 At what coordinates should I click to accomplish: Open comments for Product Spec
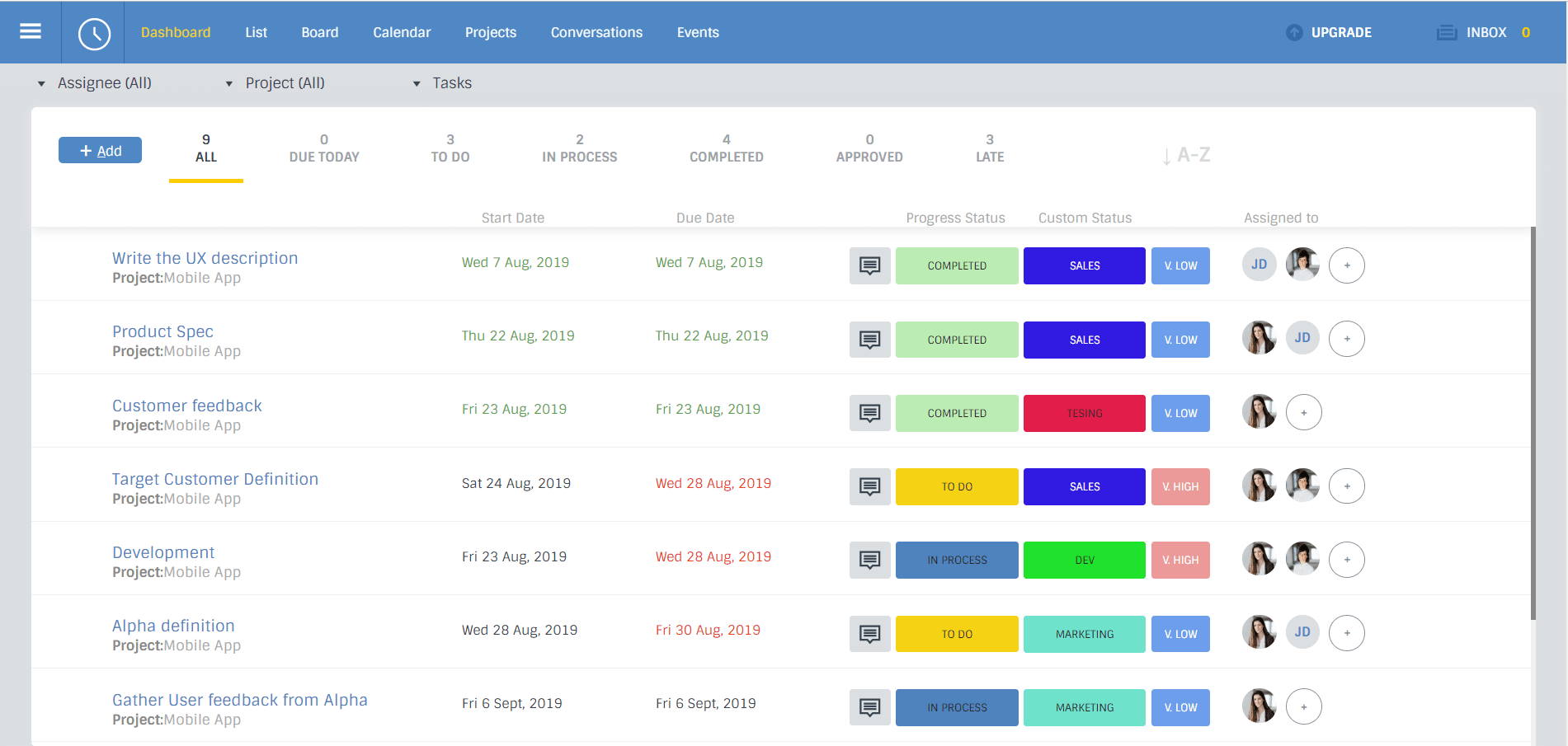tap(870, 340)
